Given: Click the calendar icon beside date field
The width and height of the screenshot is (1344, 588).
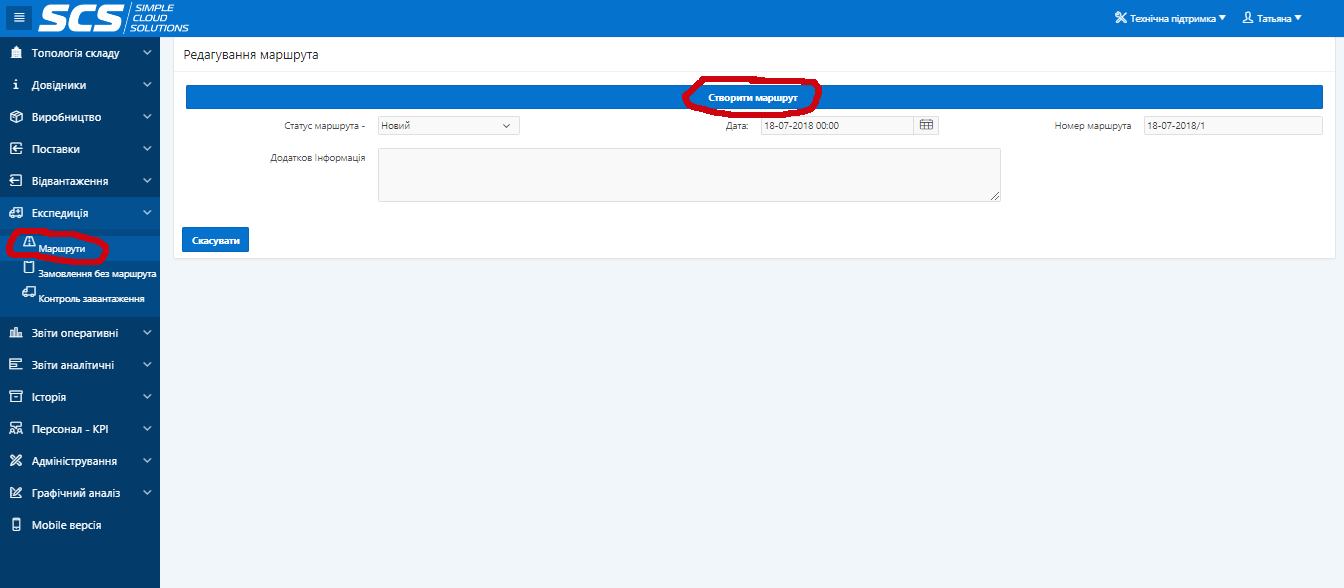Looking at the screenshot, I should click(926, 125).
